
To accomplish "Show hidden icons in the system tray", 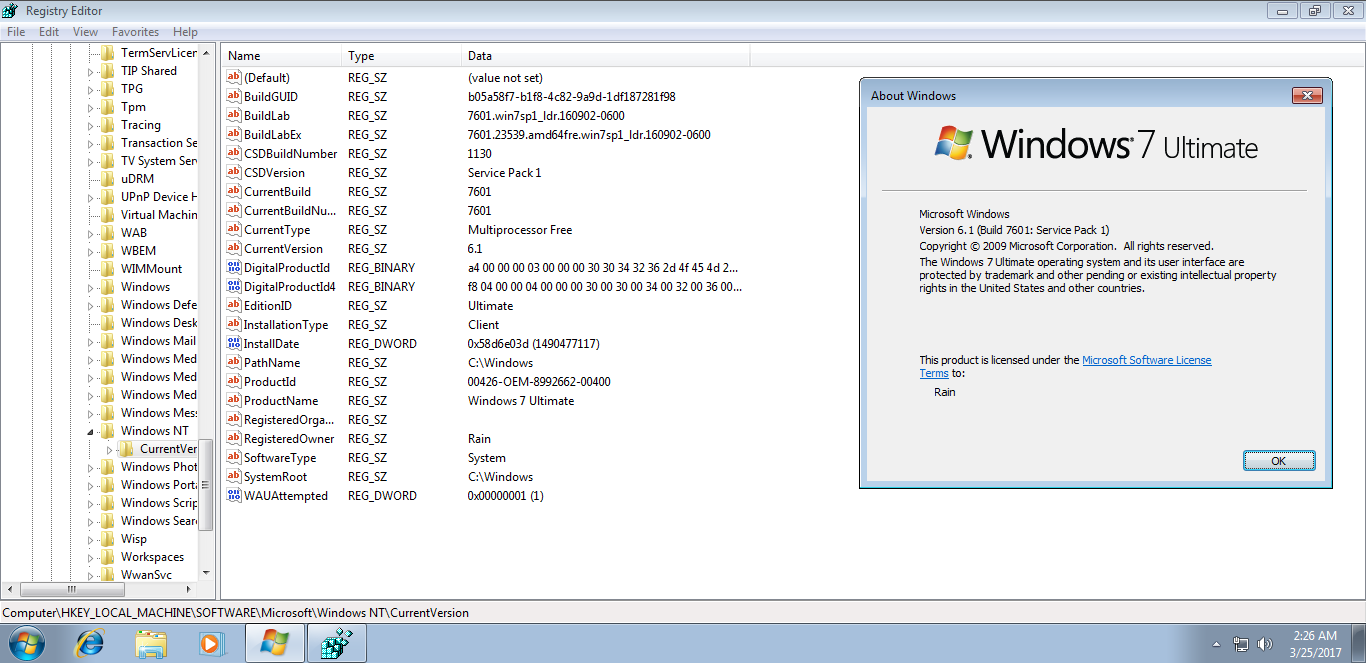I will [x=1216, y=644].
